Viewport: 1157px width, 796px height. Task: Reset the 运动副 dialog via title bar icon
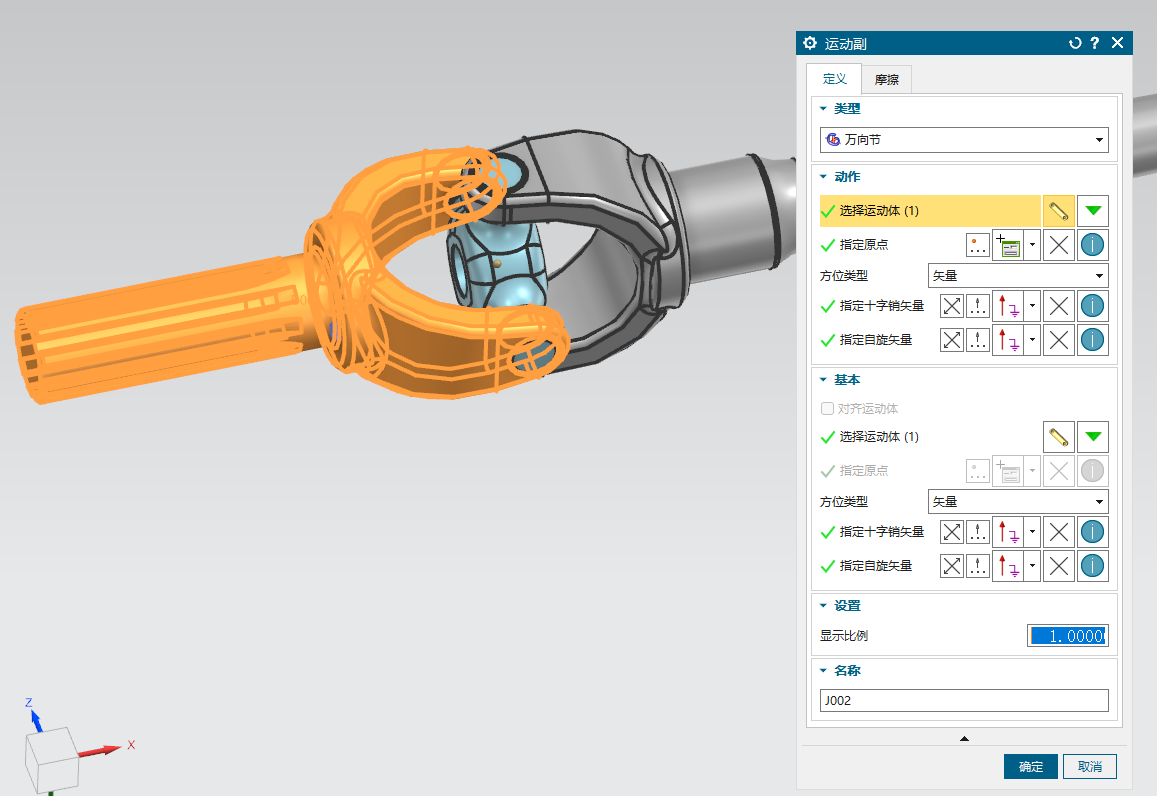tap(1075, 43)
